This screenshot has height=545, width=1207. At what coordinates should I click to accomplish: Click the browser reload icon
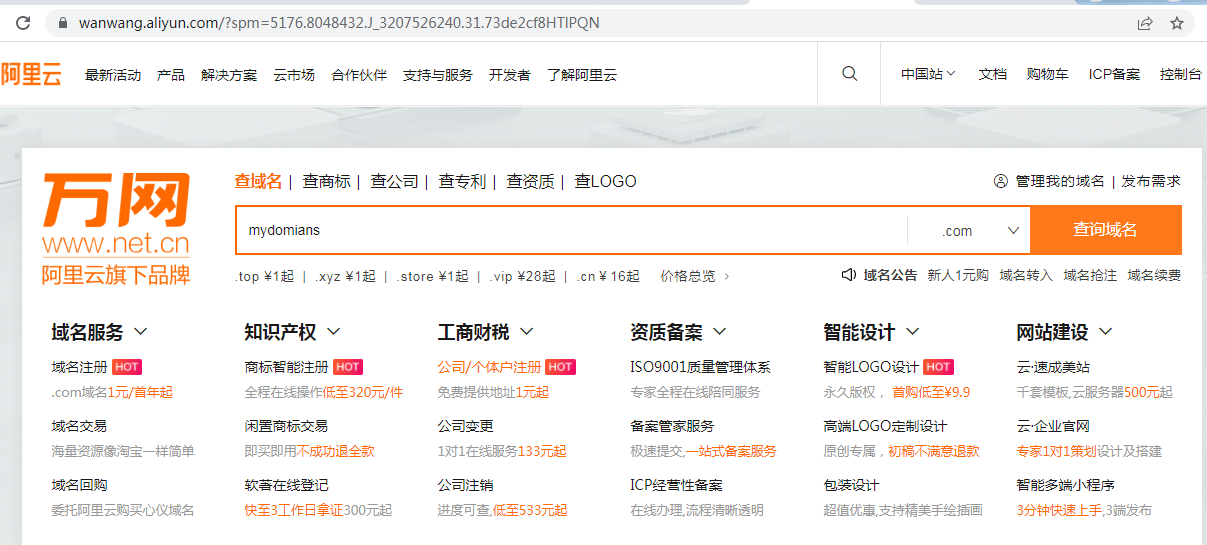click(23, 22)
